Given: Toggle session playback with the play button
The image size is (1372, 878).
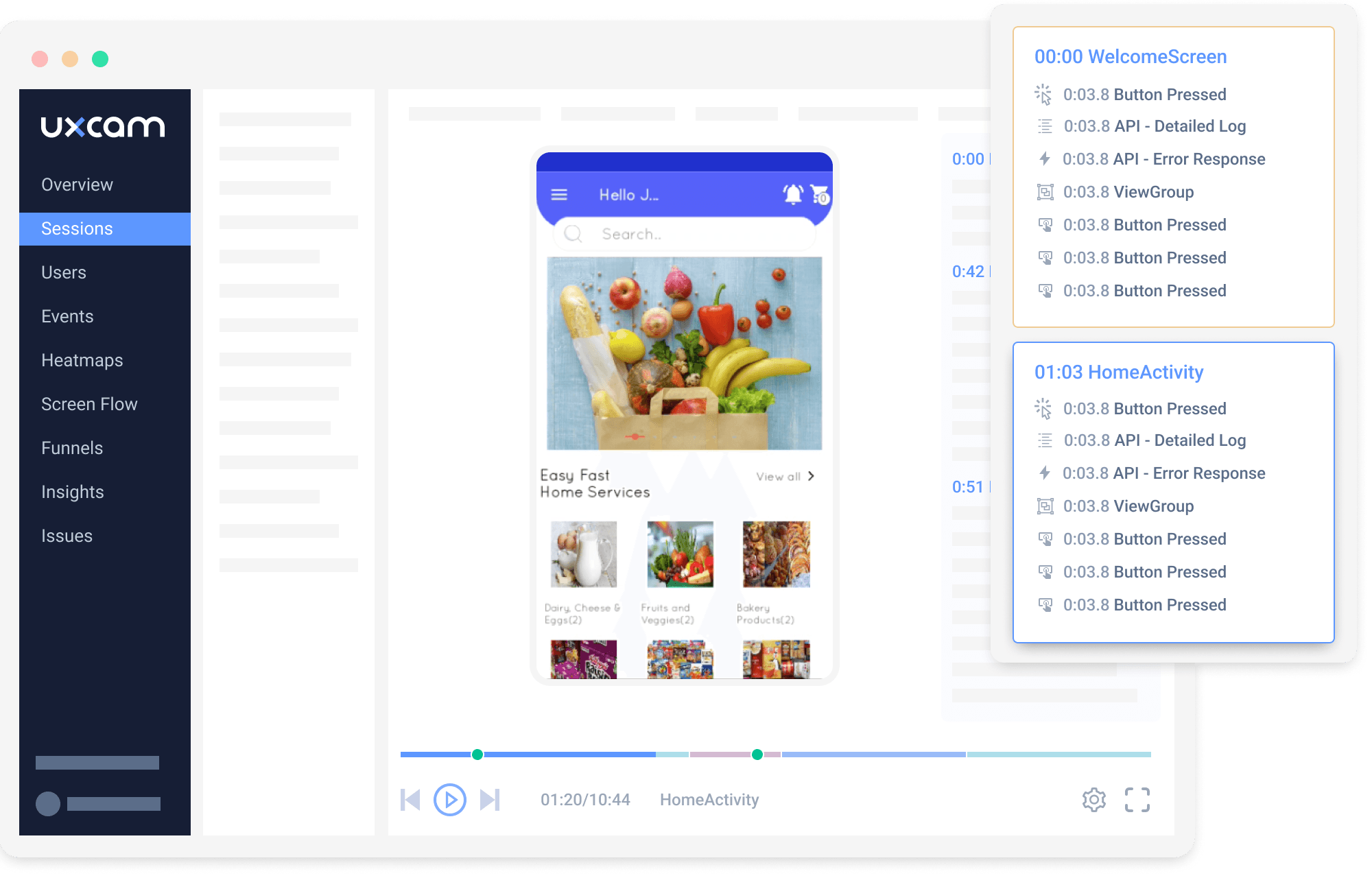Looking at the screenshot, I should (x=449, y=799).
